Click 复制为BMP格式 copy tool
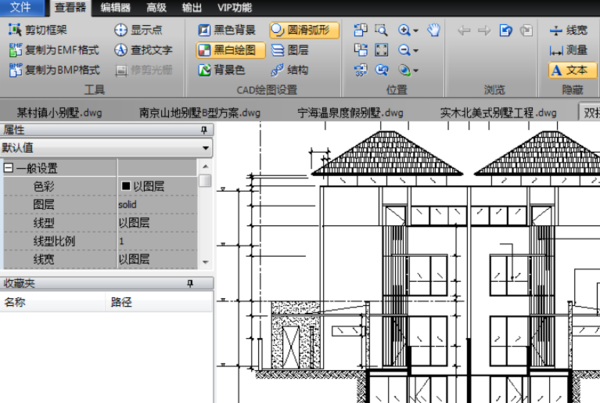The height and width of the screenshot is (403, 600). pyautogui.click(x=54, y=70)
